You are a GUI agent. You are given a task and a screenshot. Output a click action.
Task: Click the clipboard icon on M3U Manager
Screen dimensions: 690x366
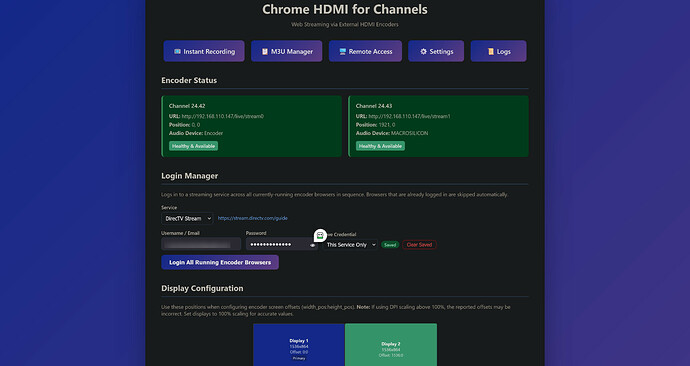pyautogui.click(x=265, y=51)
